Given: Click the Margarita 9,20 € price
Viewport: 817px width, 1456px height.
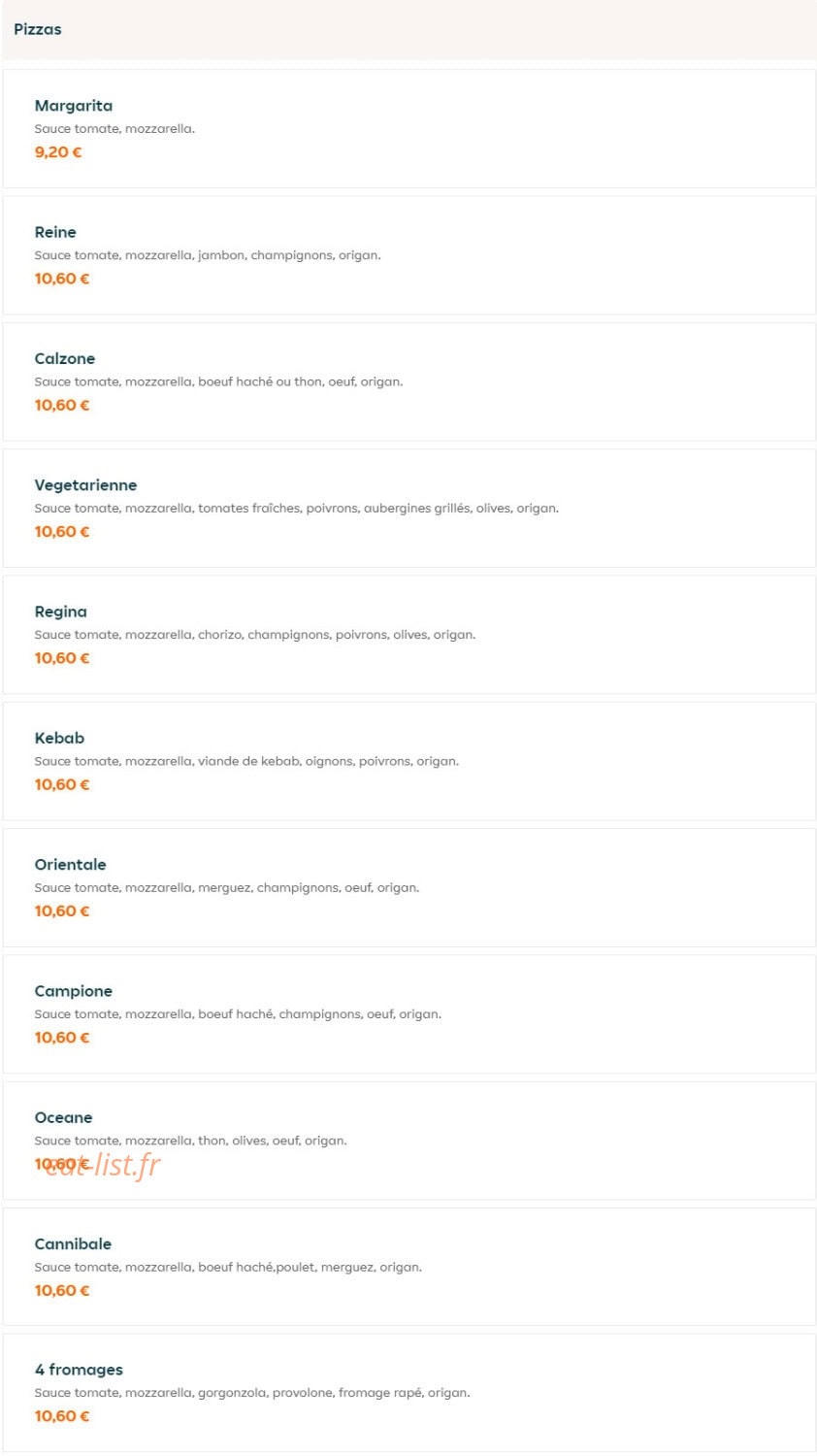Looking at the screenshot, I should pyautogui.click(x=58, y=151).
